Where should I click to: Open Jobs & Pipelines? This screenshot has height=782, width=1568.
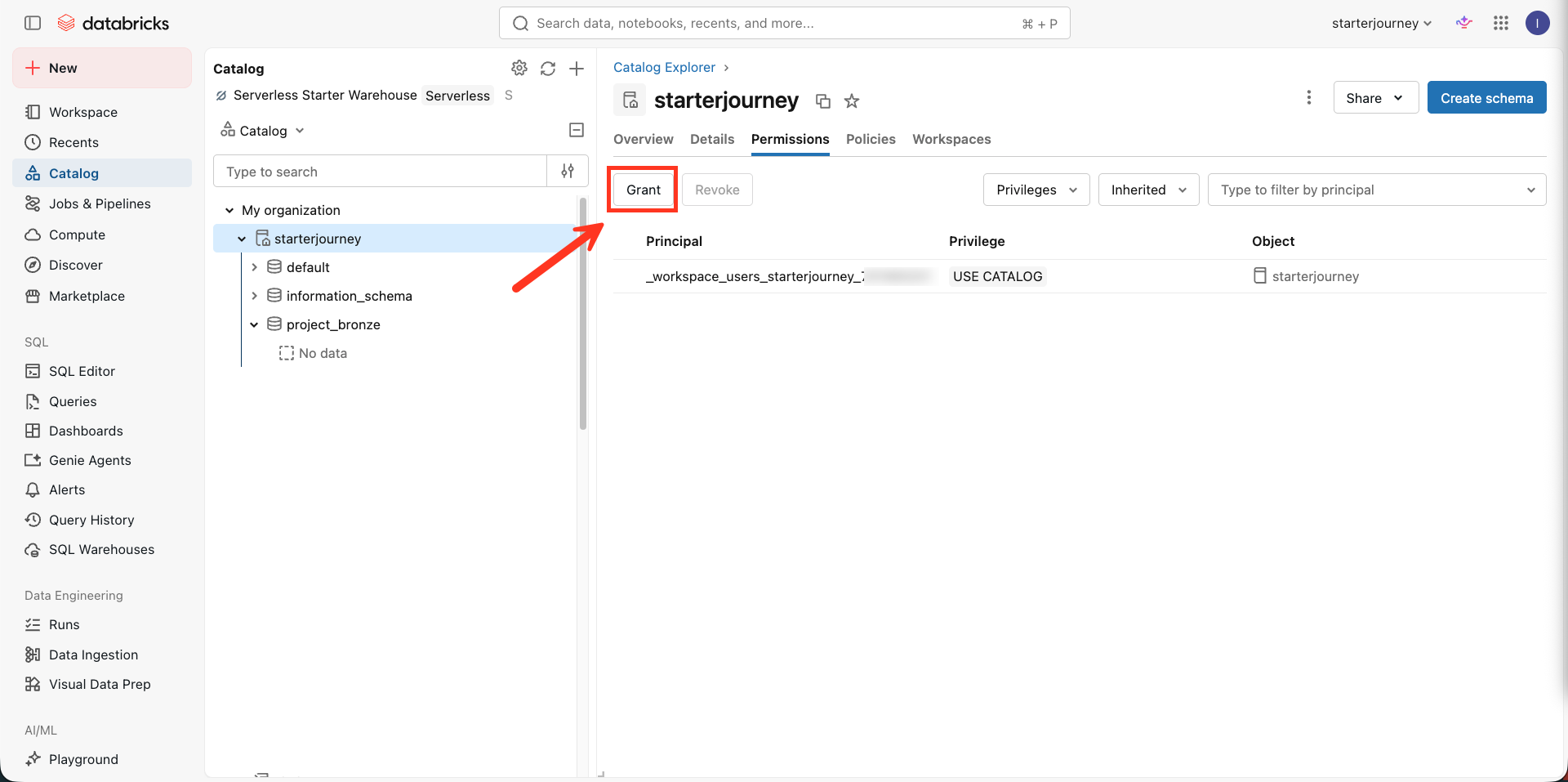coord(102,203)
